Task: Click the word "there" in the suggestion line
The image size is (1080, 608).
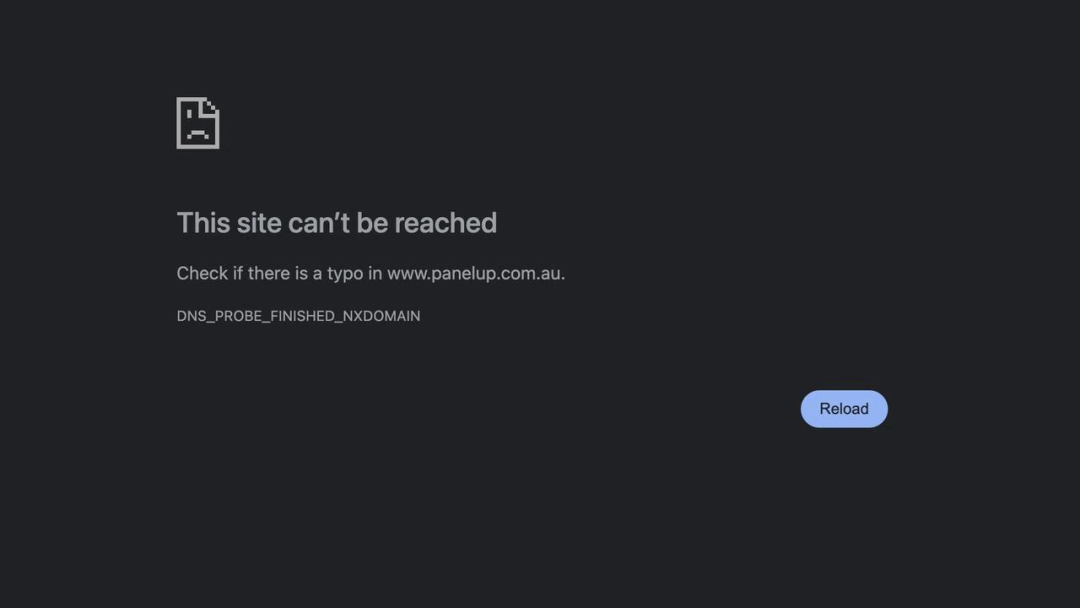Action: (268, 274)
